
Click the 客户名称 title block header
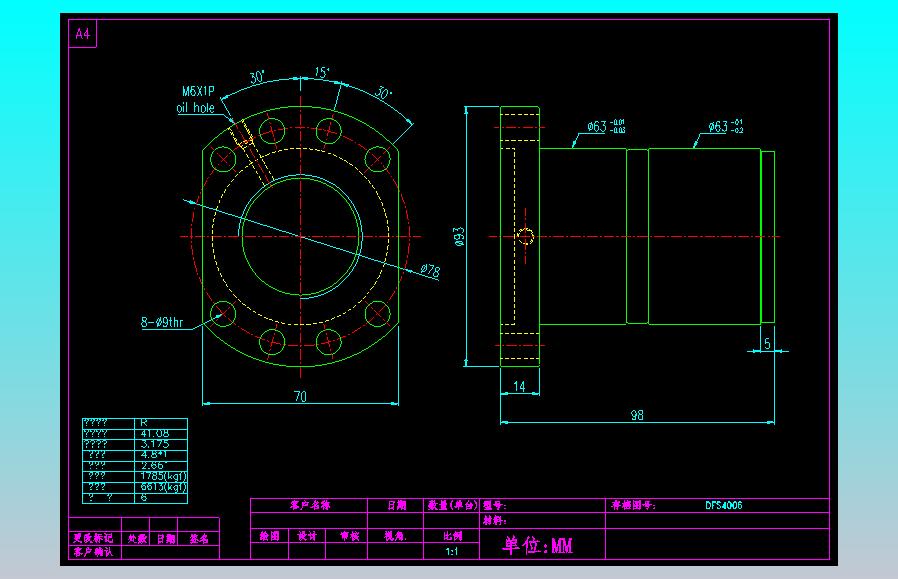(309, 505)
